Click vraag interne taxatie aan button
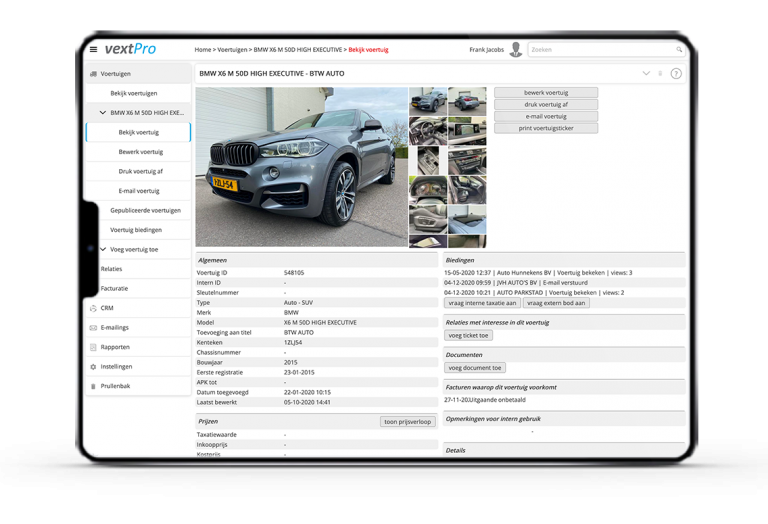The height and width of the screenshot is (524, 768). click(482, 303)
